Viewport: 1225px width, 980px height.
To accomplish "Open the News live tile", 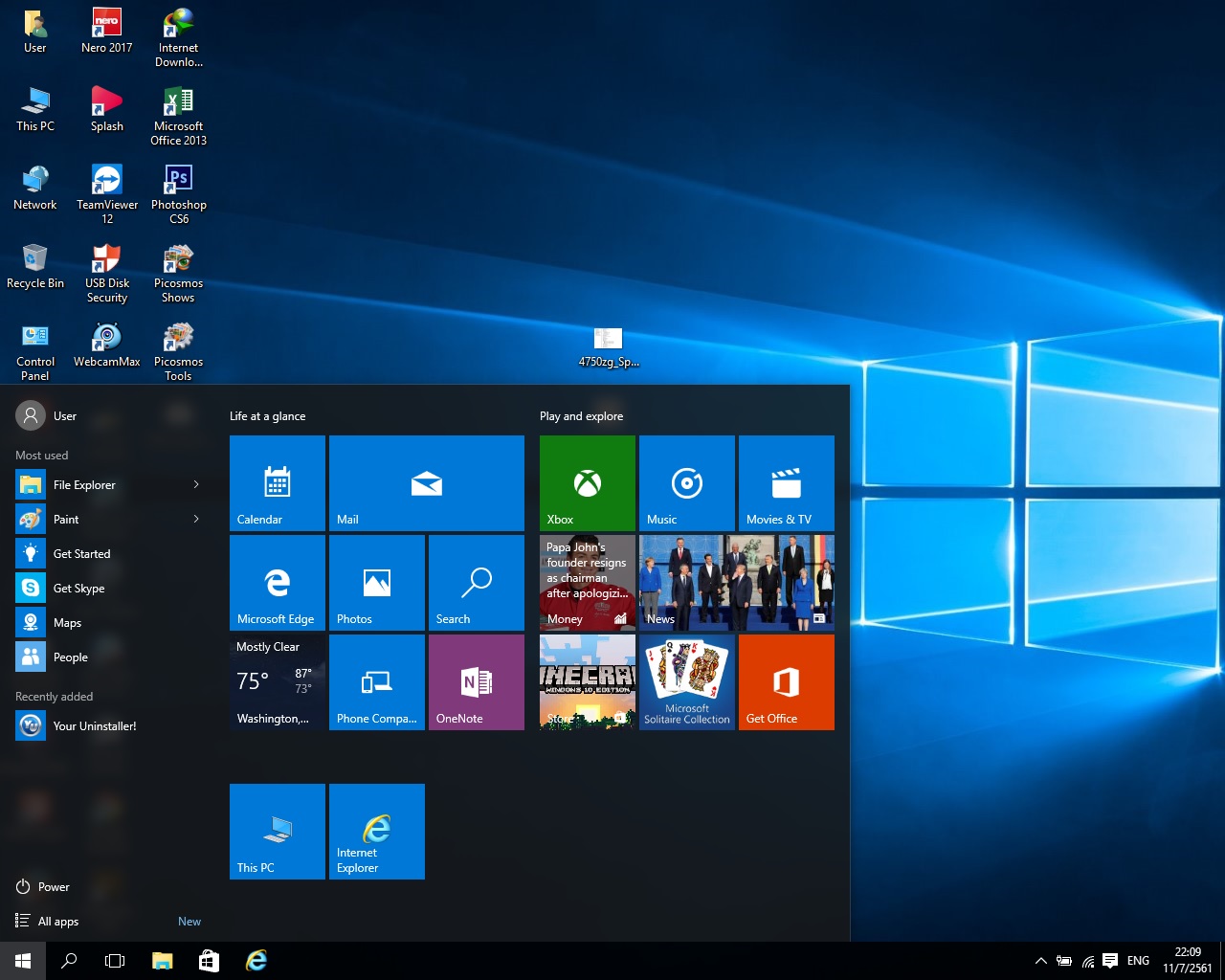I will click(737, 583).
